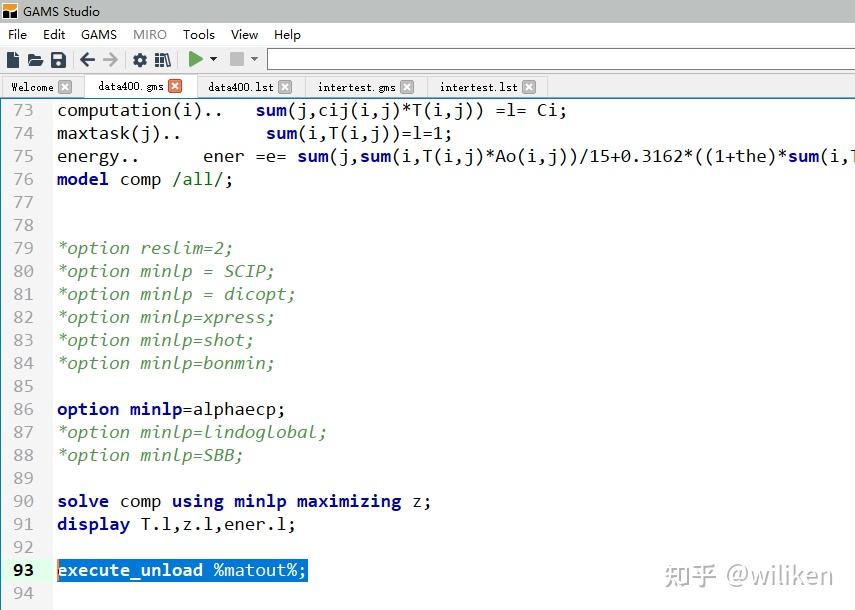The width and height of the screenshot is (855, 610).
Task: Close the intertest.lst tab
Action: (530, 86)
